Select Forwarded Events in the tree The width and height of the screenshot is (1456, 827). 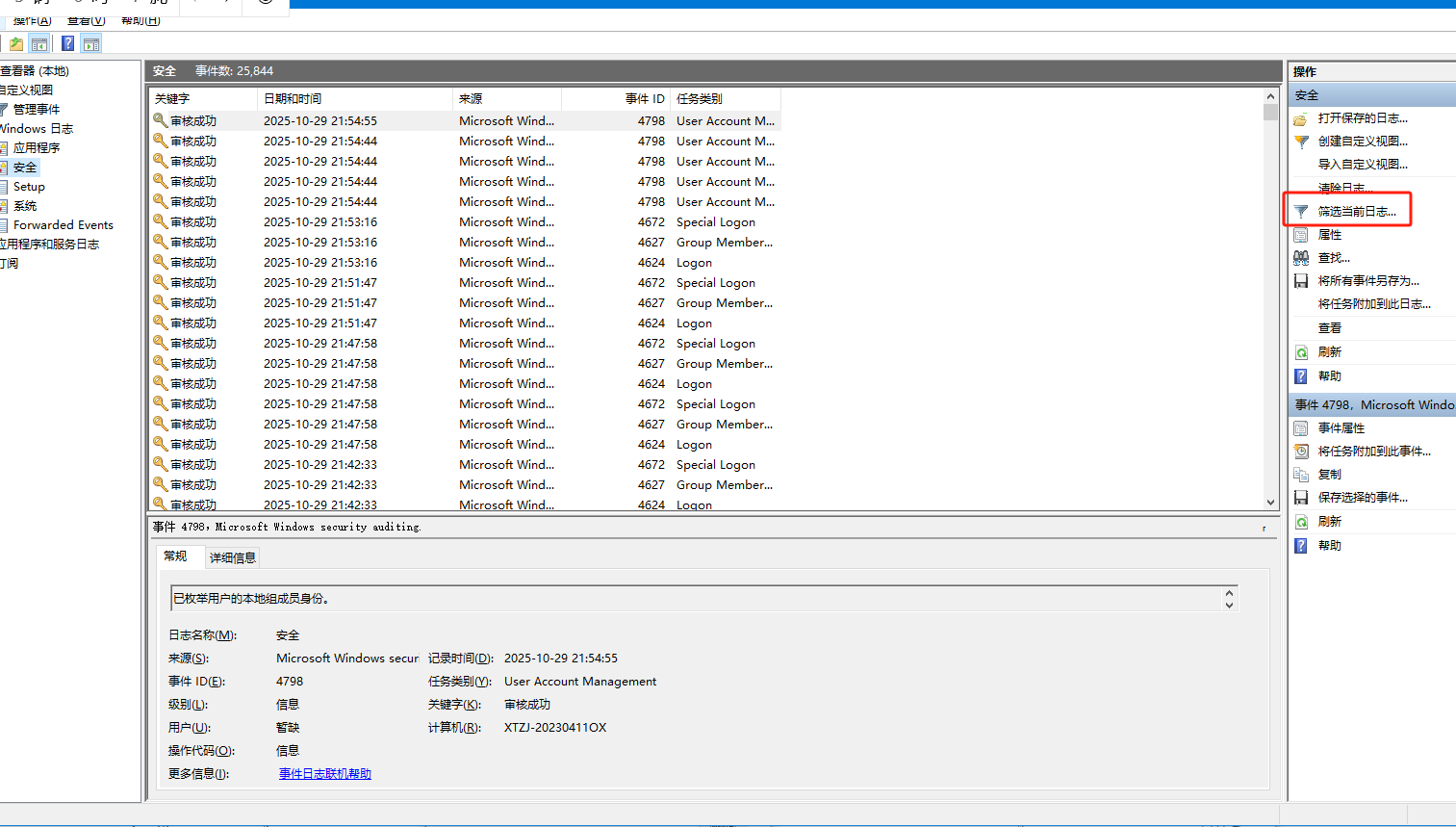coord(64,225)
